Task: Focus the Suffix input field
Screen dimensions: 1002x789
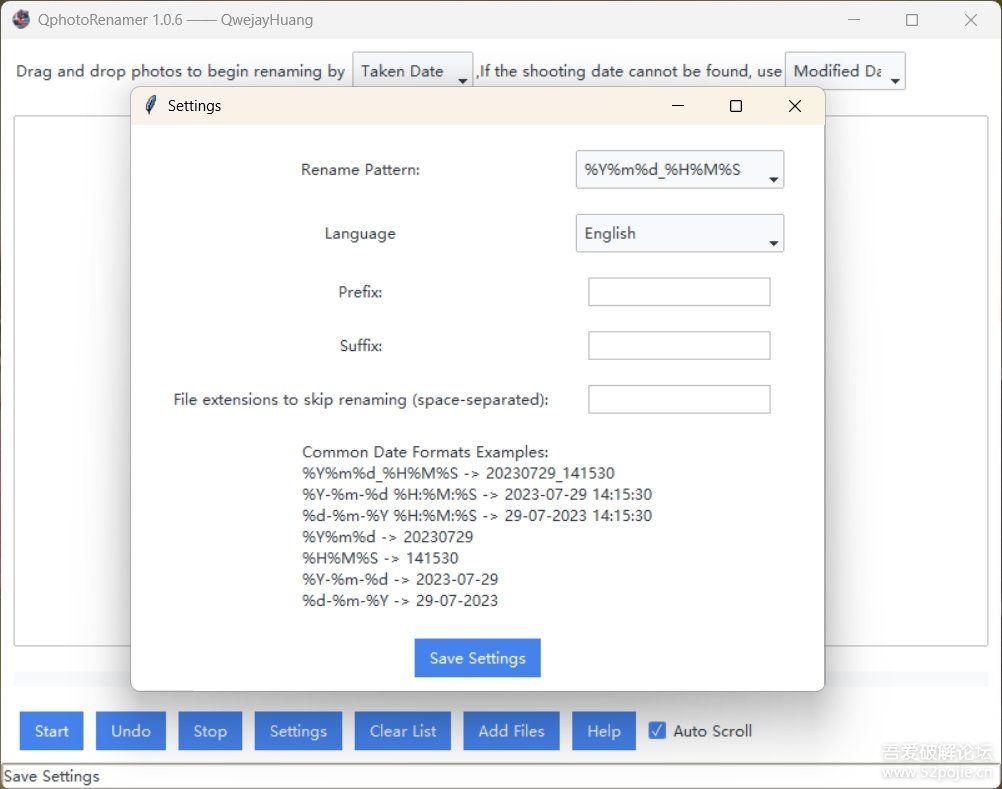Action: pos(679,346)
